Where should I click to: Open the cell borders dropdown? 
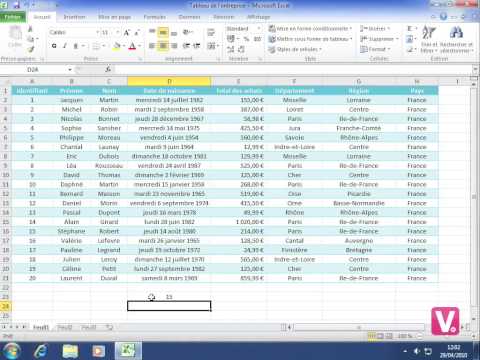tap(104, 46)
